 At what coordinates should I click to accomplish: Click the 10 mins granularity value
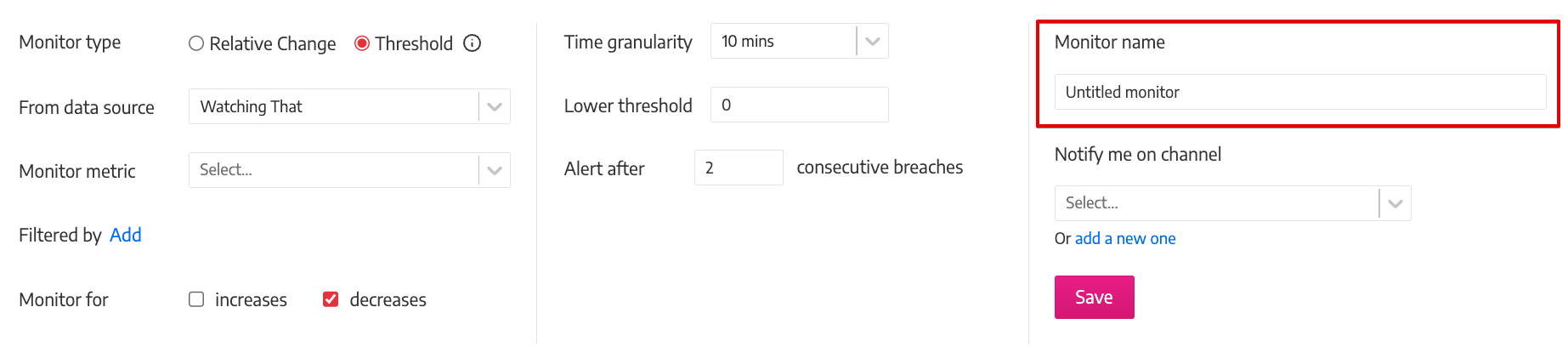click(x=748, y=41)
